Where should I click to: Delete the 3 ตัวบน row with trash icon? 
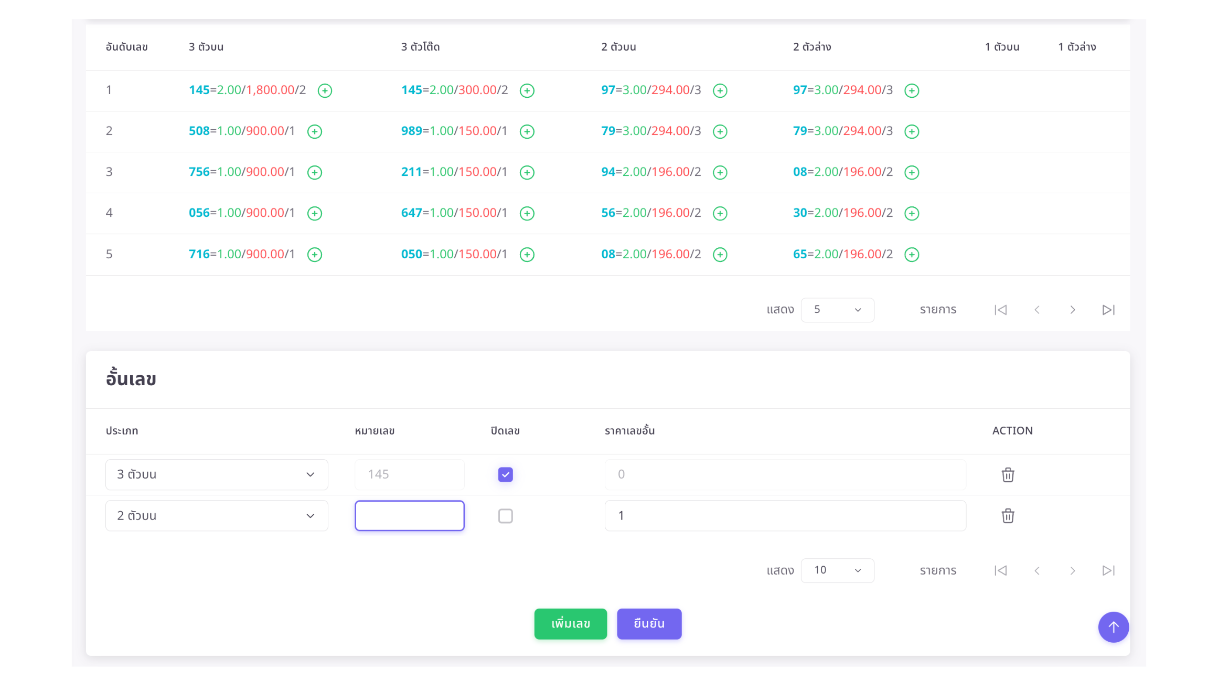tap(1008, 475)
